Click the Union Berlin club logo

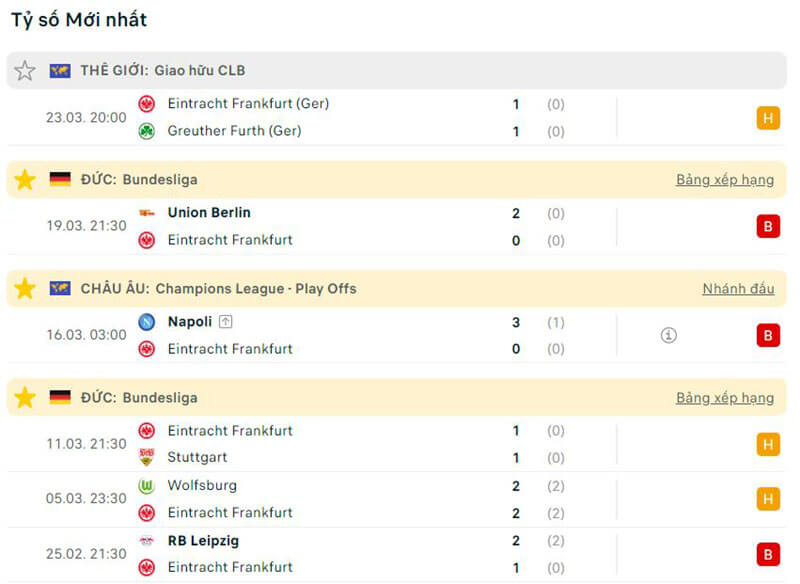point(147,213)
